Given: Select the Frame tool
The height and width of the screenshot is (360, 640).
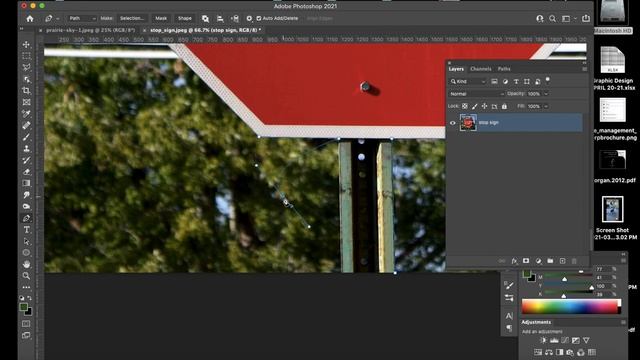Looking at the screenshot, I should click(x=27, y=102).
